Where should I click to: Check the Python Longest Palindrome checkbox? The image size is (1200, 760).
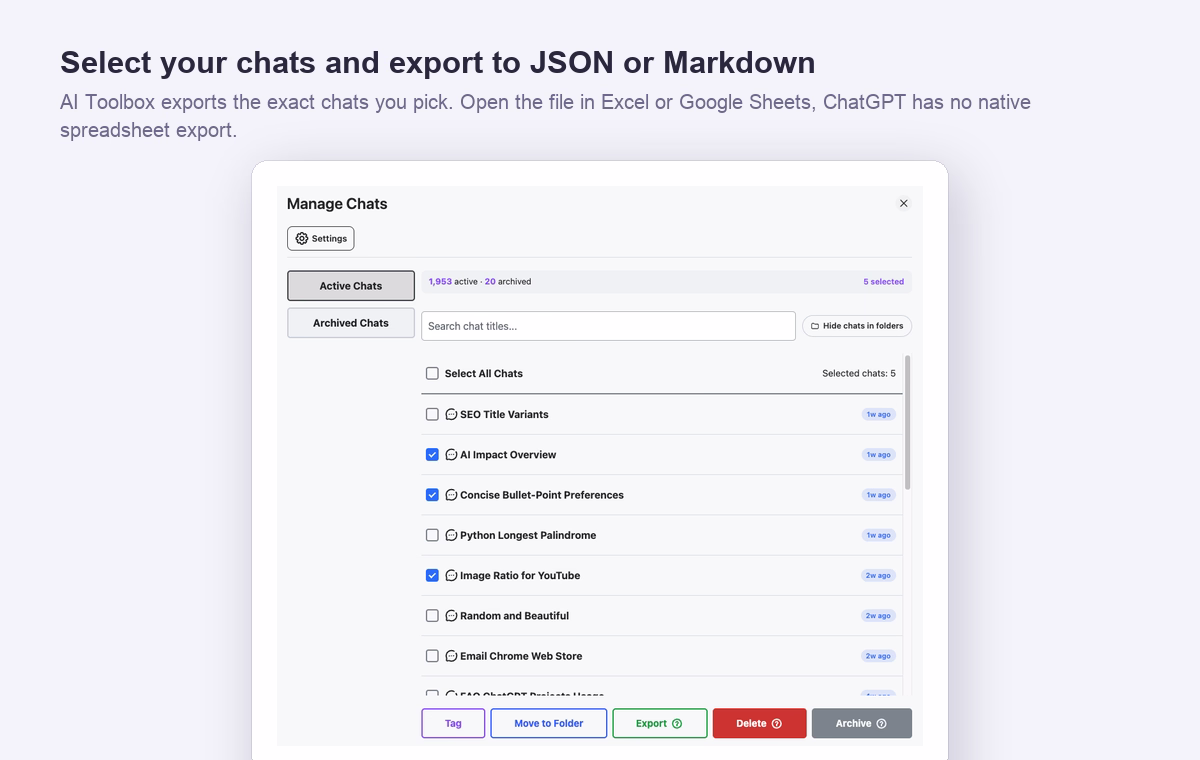click(x=432, y=535)
